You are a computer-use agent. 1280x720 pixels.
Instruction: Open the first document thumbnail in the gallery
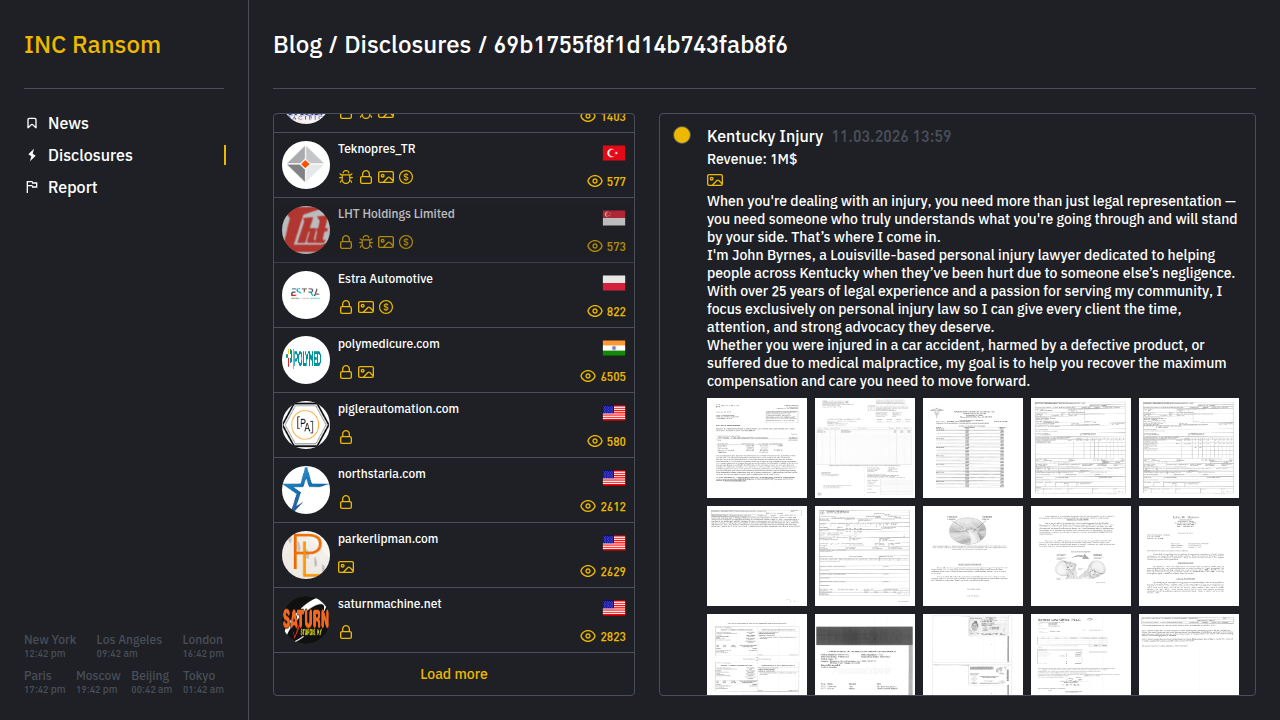coord(756,448)
